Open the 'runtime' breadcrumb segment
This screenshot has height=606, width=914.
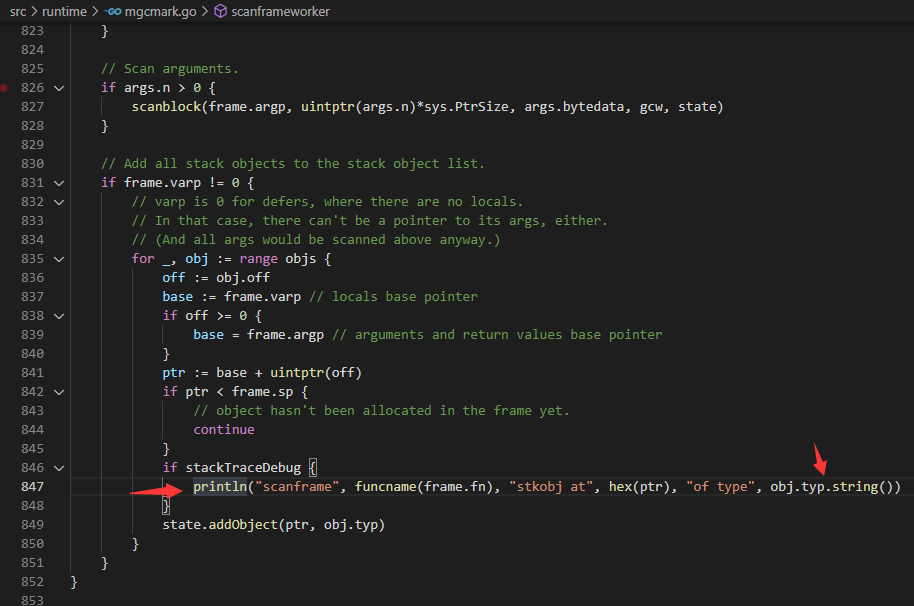click(65, 12)
